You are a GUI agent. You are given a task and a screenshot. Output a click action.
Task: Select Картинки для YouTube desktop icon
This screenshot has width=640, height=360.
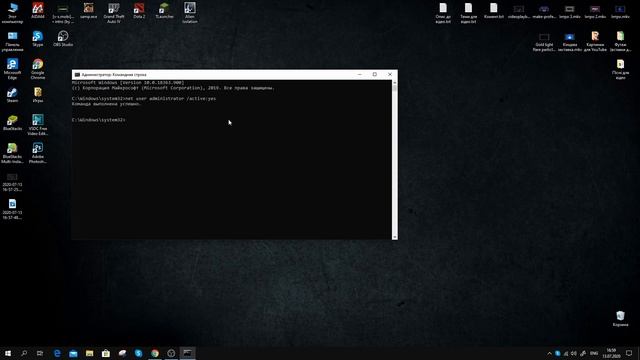(x=595, y=41)
